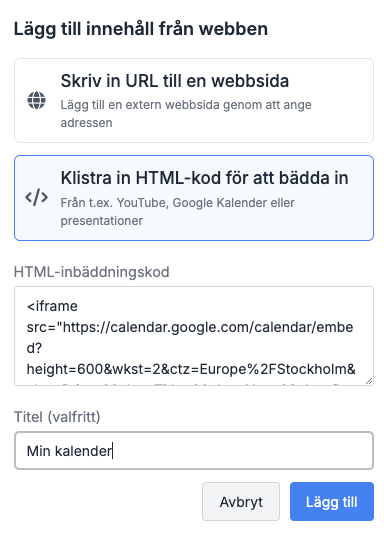Screen dimensions: 384x535
Task: Click the 'Titel (valfritt)' label text
Action: coord(57,417)
